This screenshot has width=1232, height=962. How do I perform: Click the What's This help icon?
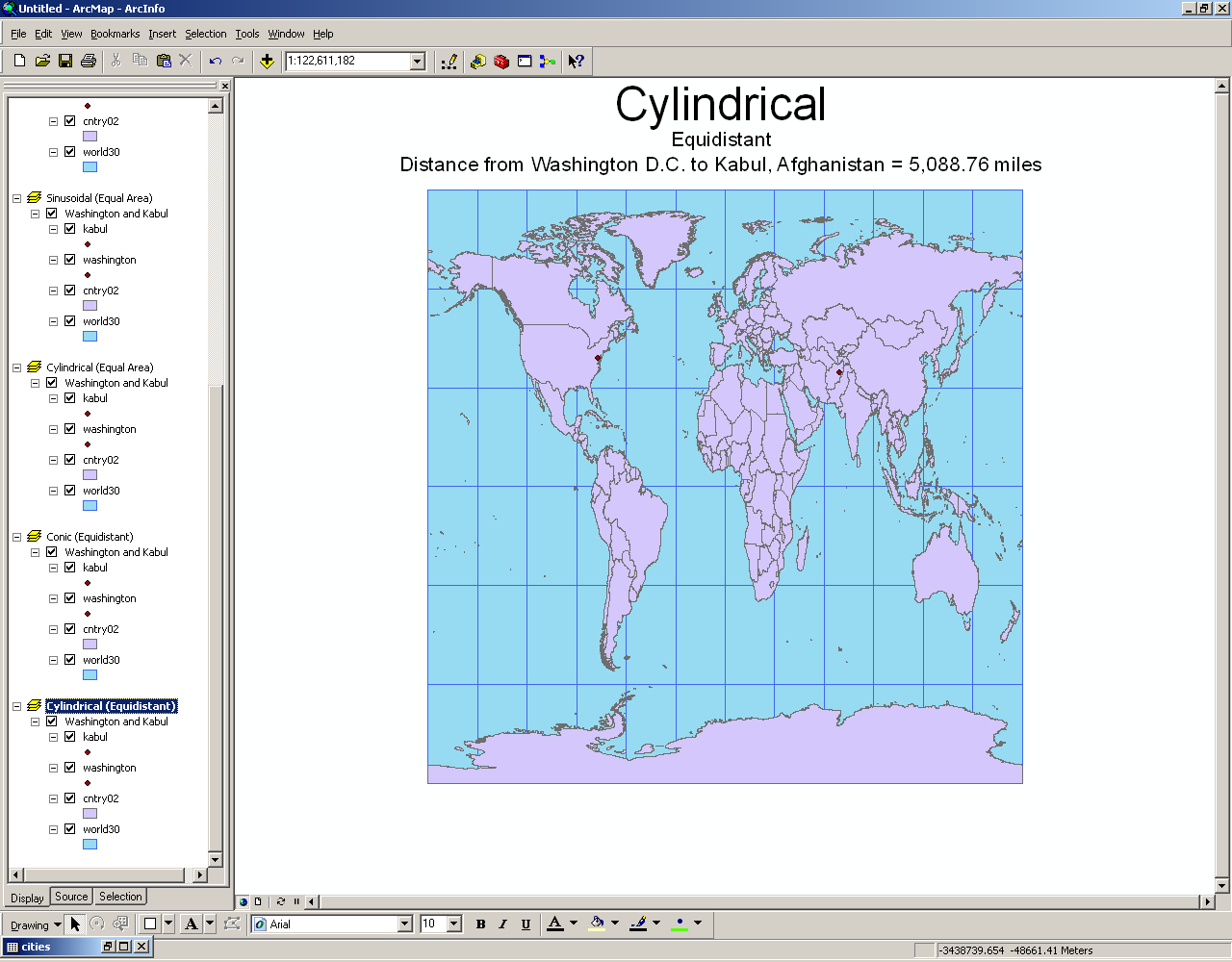(x=576, y=61)
